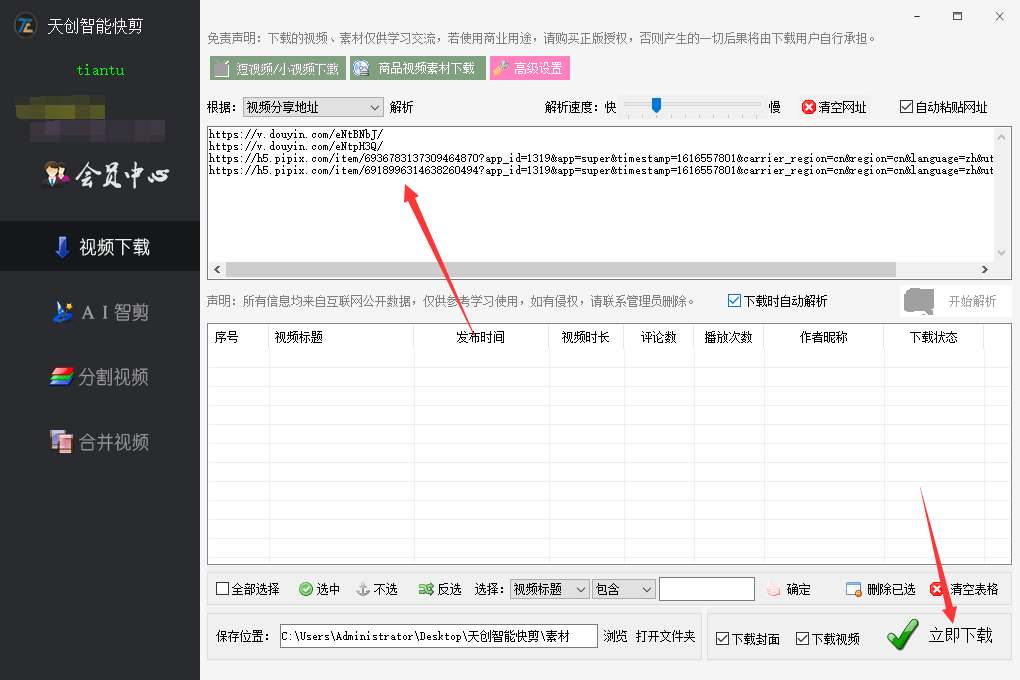Open the 商品视频素材下载 tab
Viewport: 1020px width, 680px height.
pyautogui.click(x=418, y=68)
